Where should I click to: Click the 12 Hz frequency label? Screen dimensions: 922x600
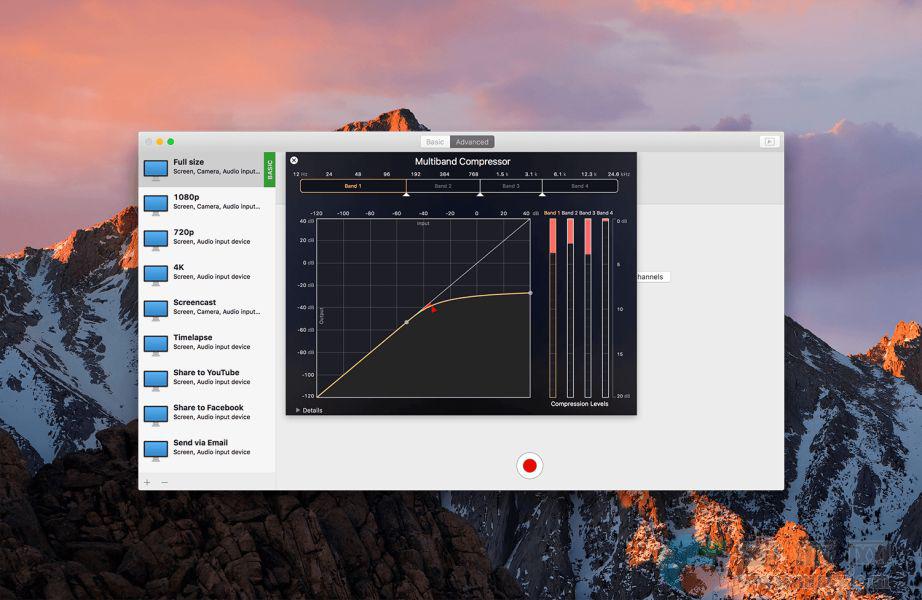click(300, 174)
